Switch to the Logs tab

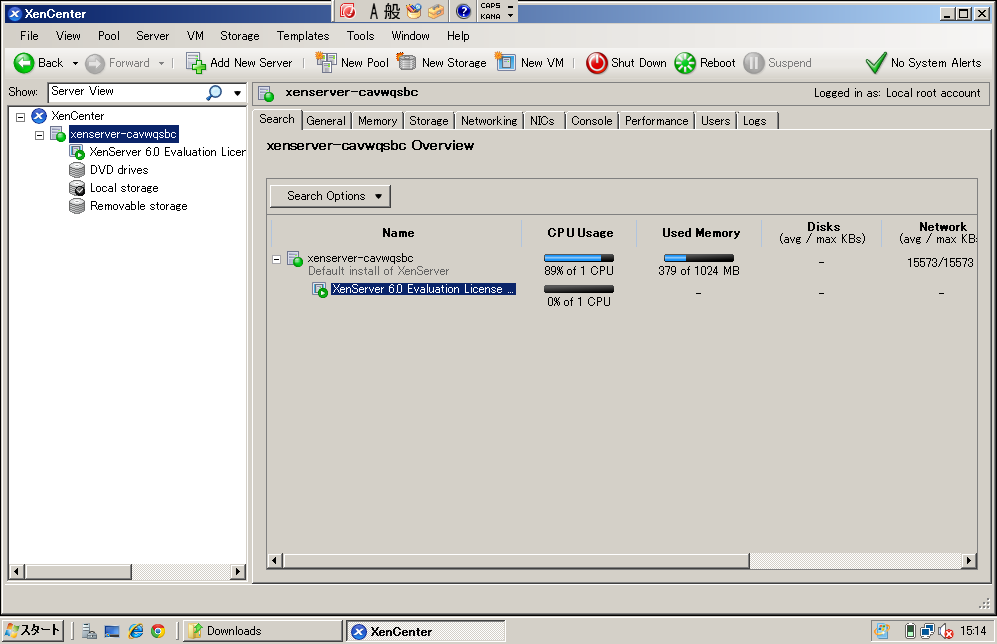[755, 121]
